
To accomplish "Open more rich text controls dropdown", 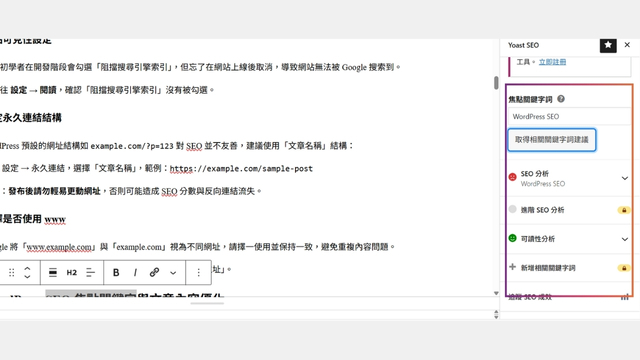I will point(173,273).
